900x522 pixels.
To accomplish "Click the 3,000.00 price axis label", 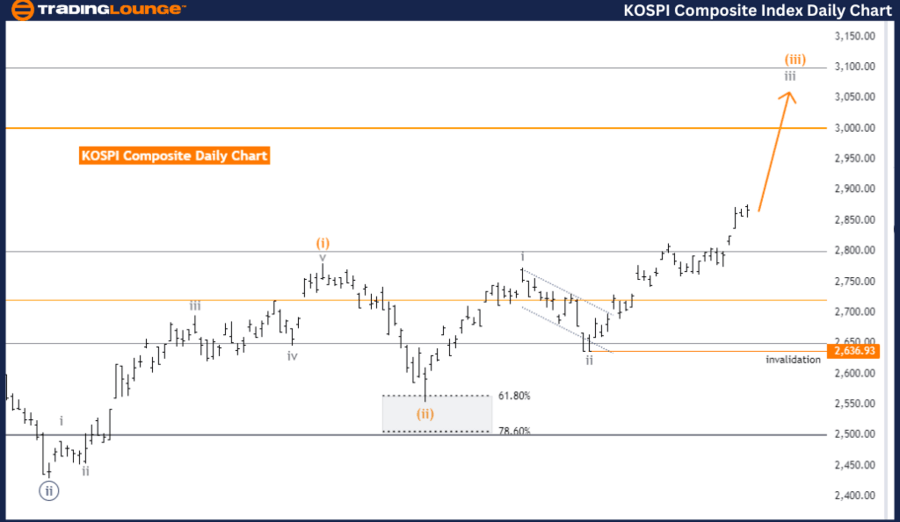I will (x=855, y=128).
